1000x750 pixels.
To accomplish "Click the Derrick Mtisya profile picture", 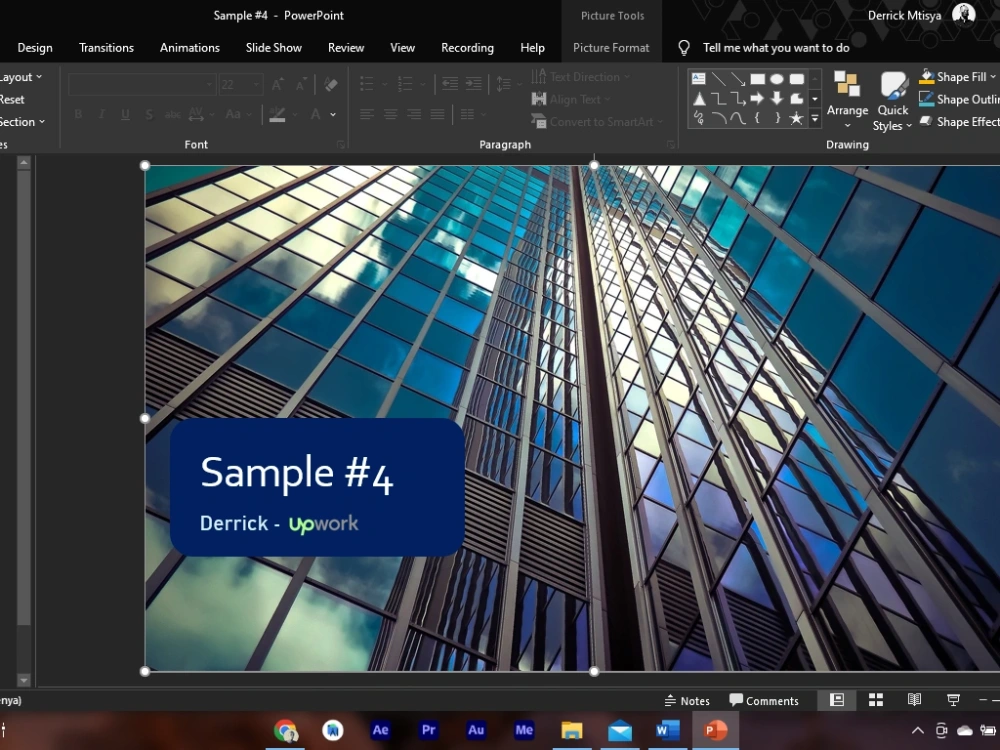I will (x=964, y=15).
